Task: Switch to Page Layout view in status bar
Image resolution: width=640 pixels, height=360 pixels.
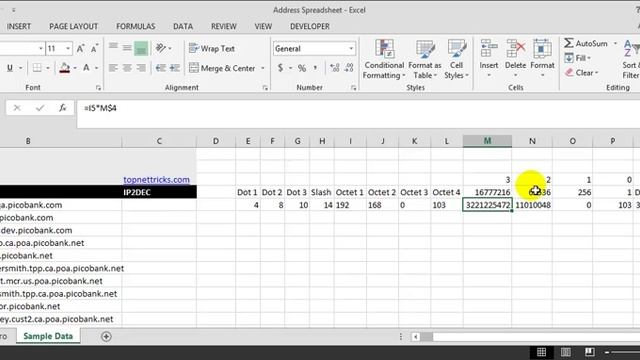Action: click(x=566, y=352)
